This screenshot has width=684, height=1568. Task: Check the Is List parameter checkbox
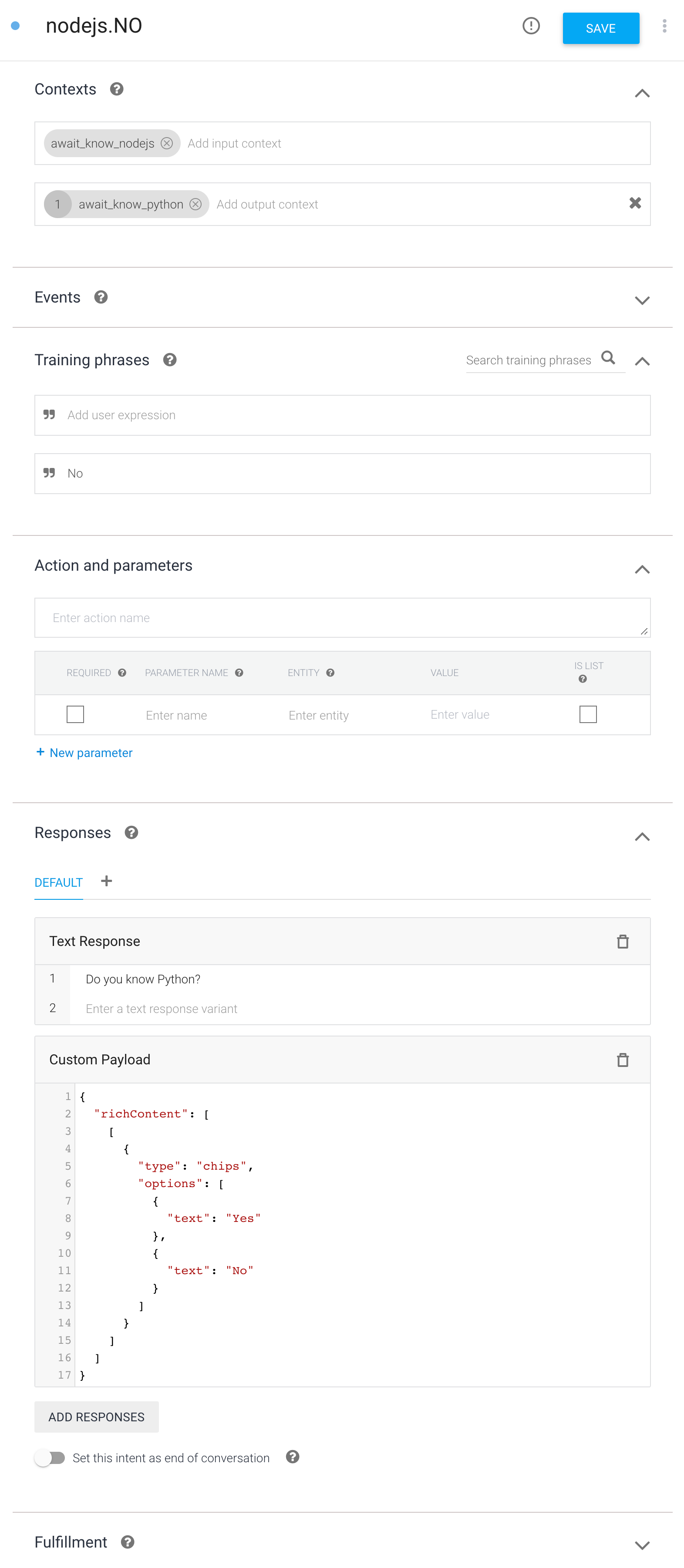[588, 714]
